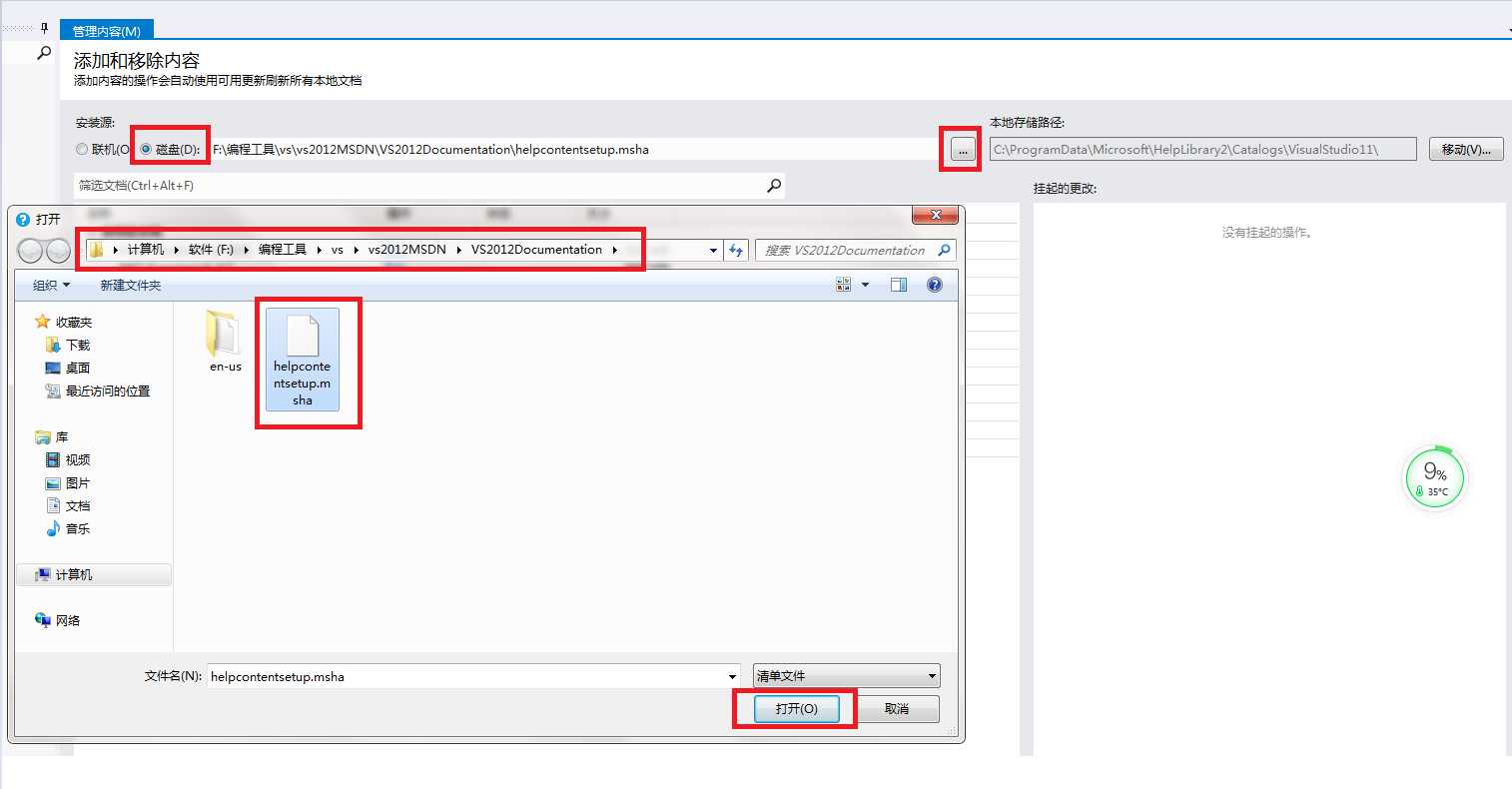The height and width of the screenshot is (789, 1512).
Task: Click the local storage path field
Action: point(1202,150)
